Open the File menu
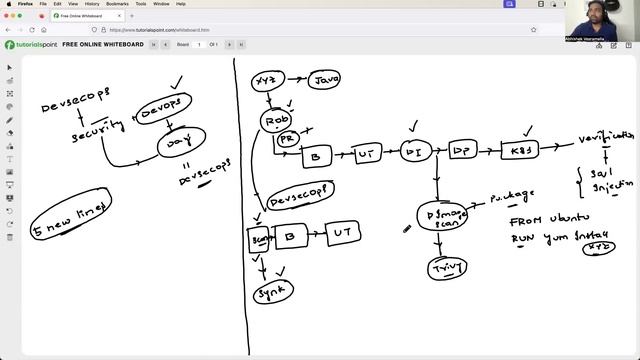 point(43,4)
